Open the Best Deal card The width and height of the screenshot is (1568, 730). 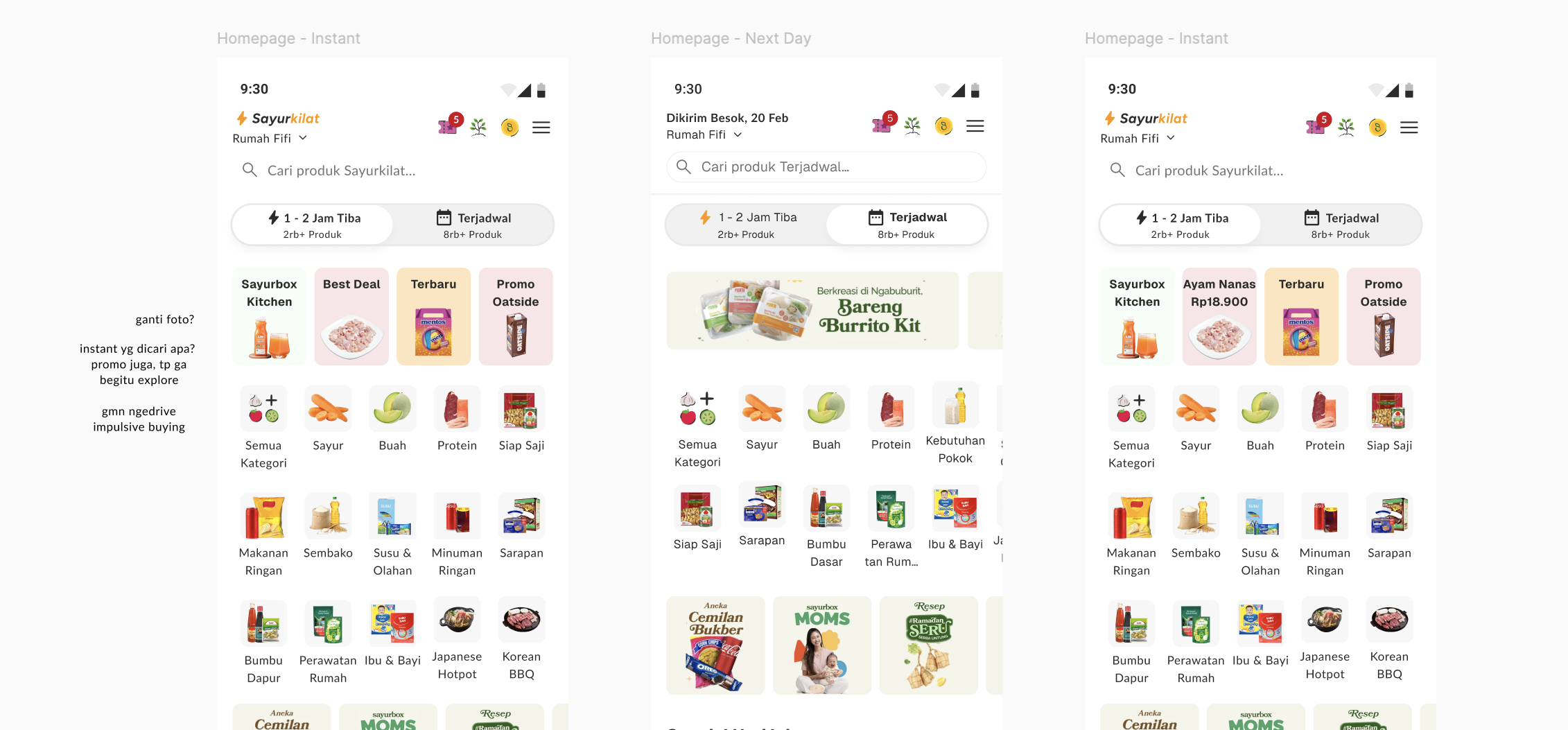tap(351, 317)
